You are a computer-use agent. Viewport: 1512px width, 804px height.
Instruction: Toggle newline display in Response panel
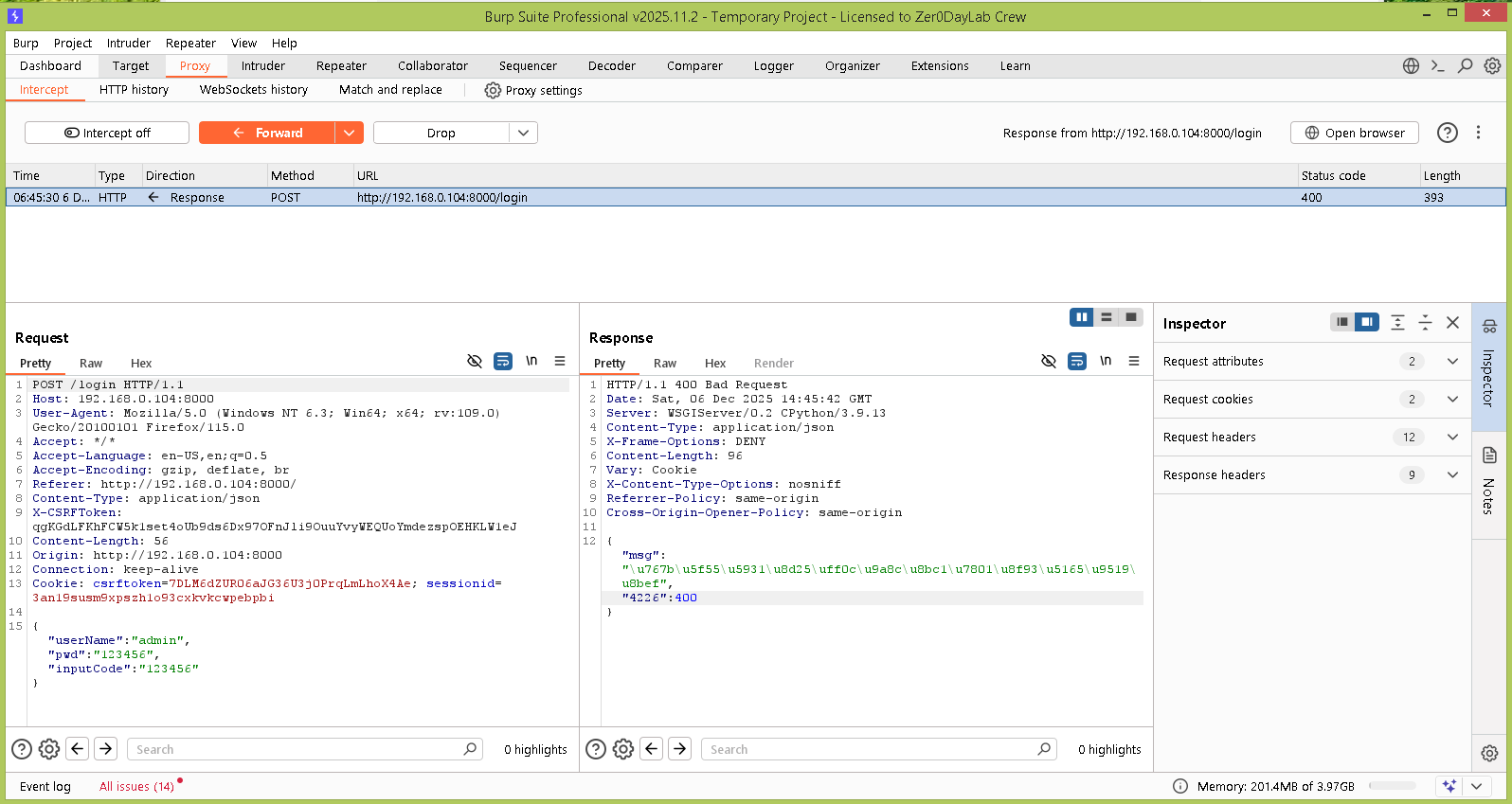[x=1106, y=361]
